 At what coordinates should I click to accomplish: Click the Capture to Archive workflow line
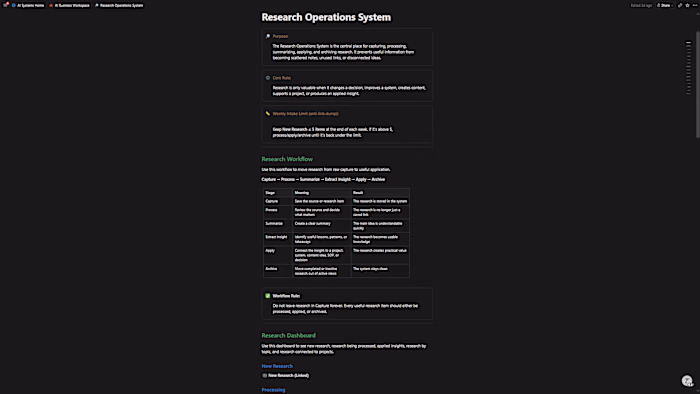(x=323, y=179)
